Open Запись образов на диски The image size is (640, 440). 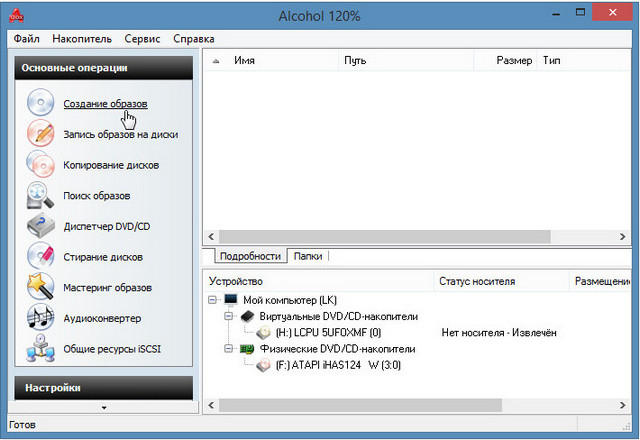[x=121, y=134]
